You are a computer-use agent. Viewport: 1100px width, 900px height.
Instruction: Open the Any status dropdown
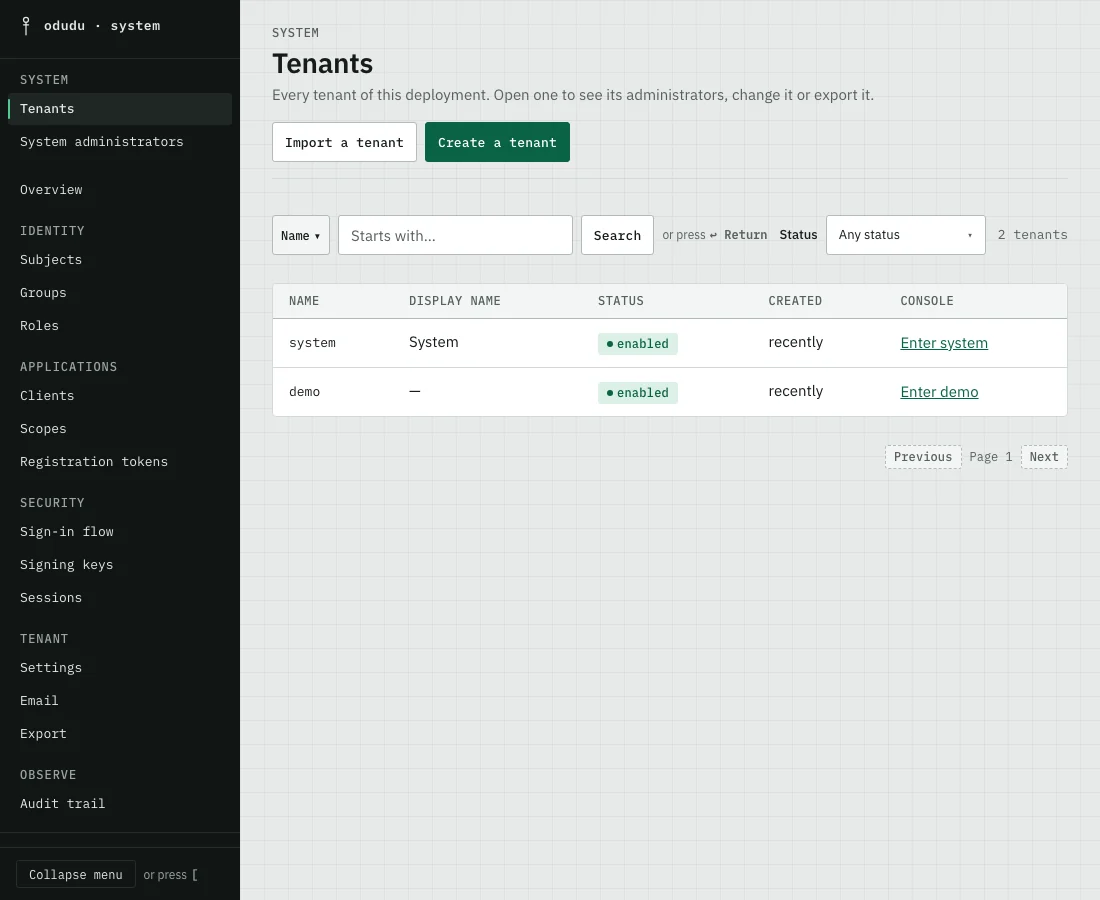tap(906, 235)
